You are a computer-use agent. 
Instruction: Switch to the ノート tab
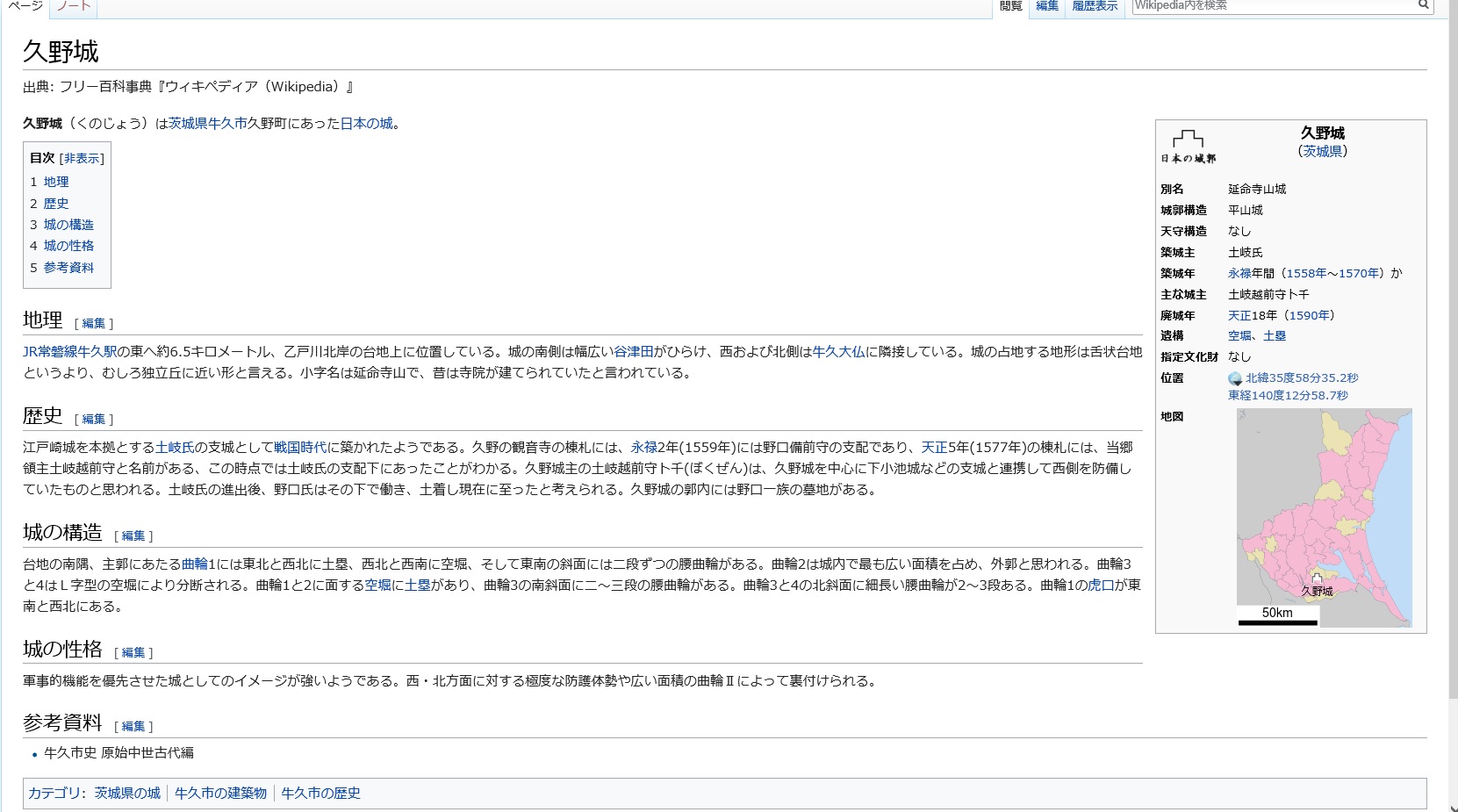pos(73,5)
